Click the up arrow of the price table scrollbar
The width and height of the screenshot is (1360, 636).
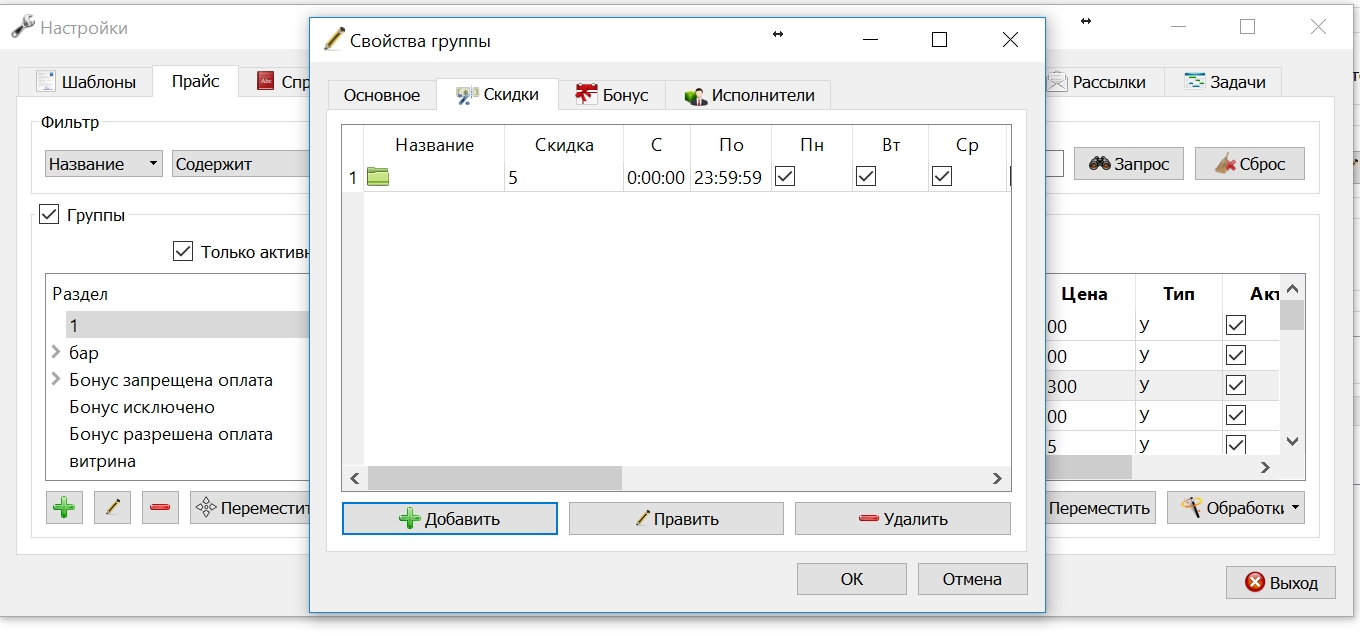[1292, 288]
